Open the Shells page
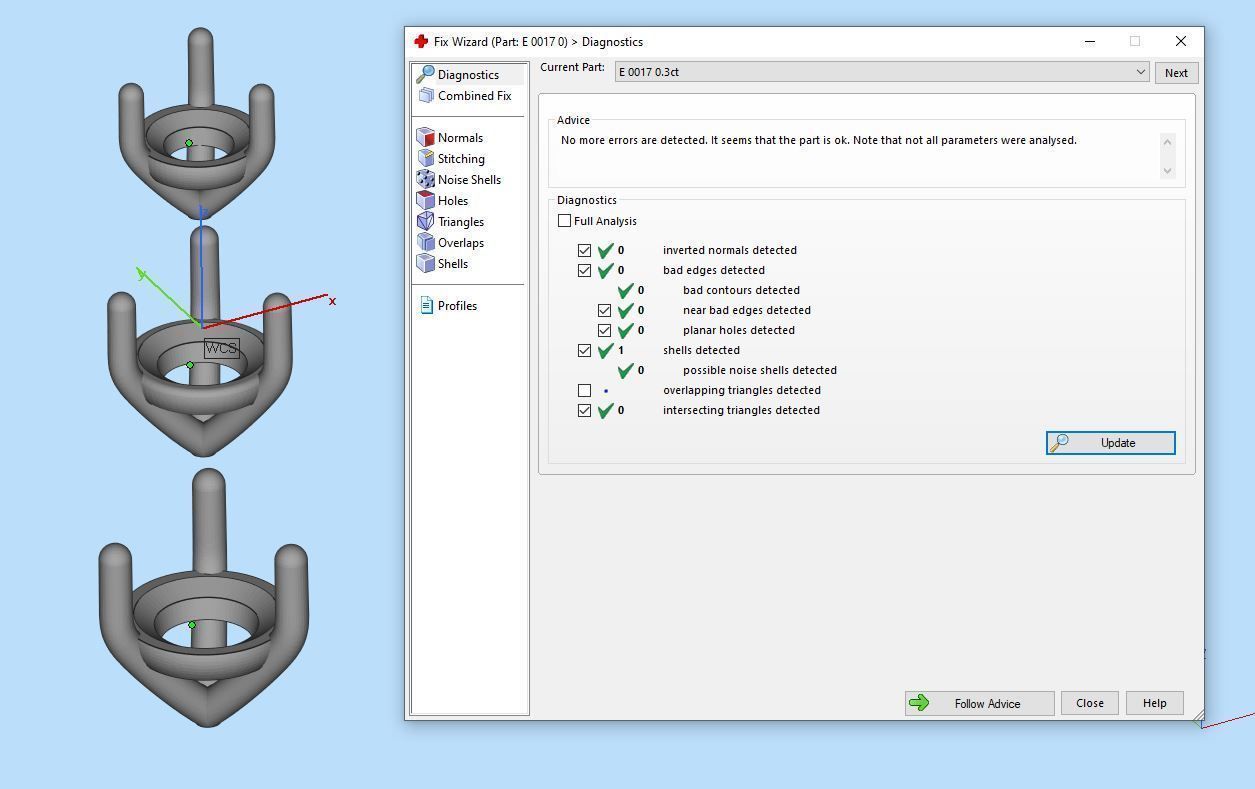This screenshot has width=1255, height=789. pyautogui.click(x=452, y=263)
